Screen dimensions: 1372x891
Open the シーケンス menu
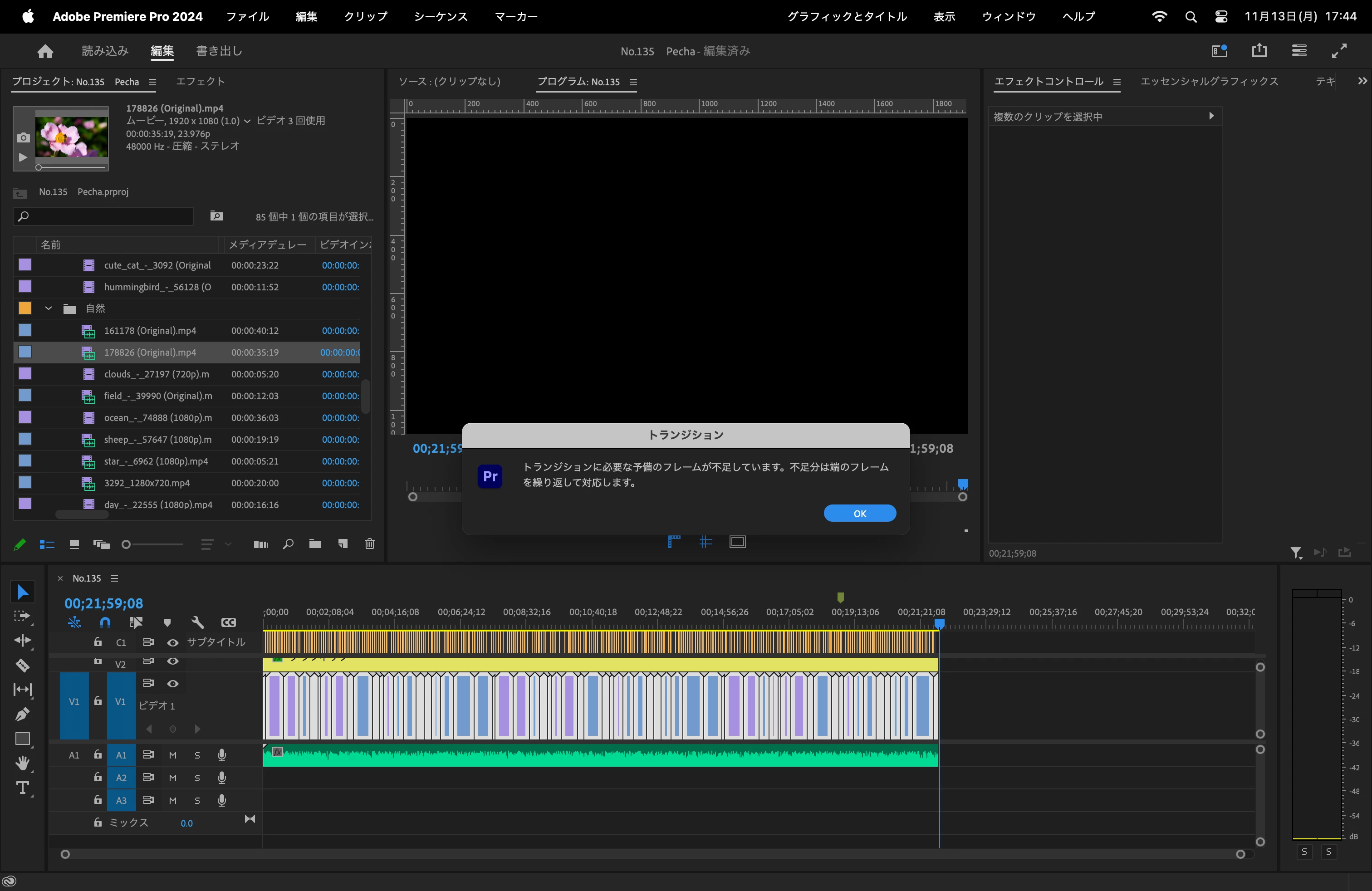(x=441, y=17)
